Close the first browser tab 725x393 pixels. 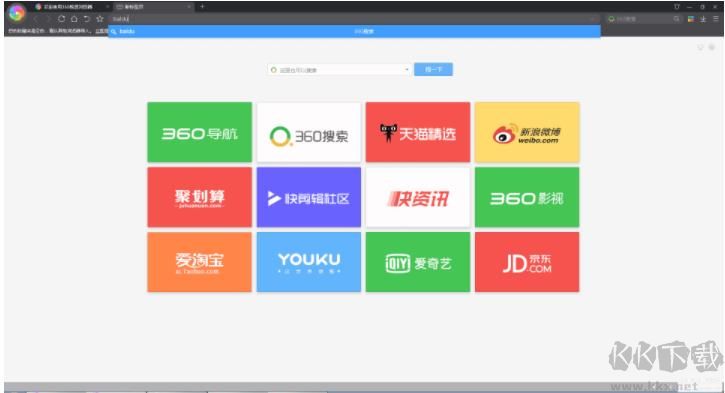pyautogui.click(x=107, y=7)
